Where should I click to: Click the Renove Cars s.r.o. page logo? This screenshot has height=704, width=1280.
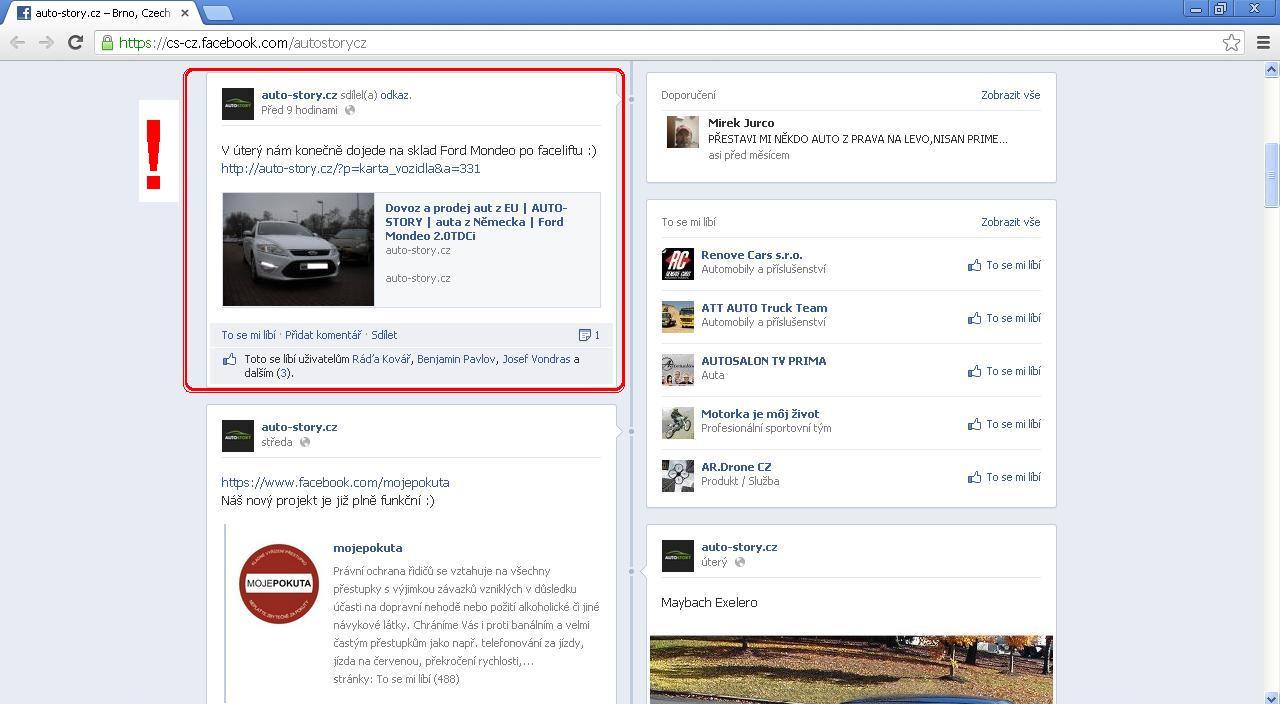pos(677,264)
